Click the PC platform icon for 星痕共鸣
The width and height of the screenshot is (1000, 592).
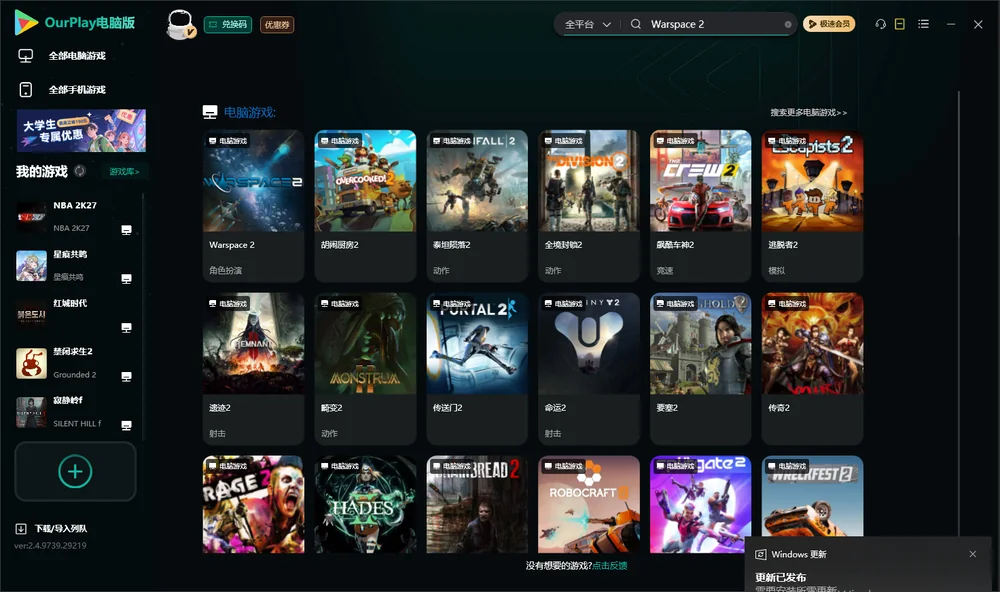tap(126, 279)
